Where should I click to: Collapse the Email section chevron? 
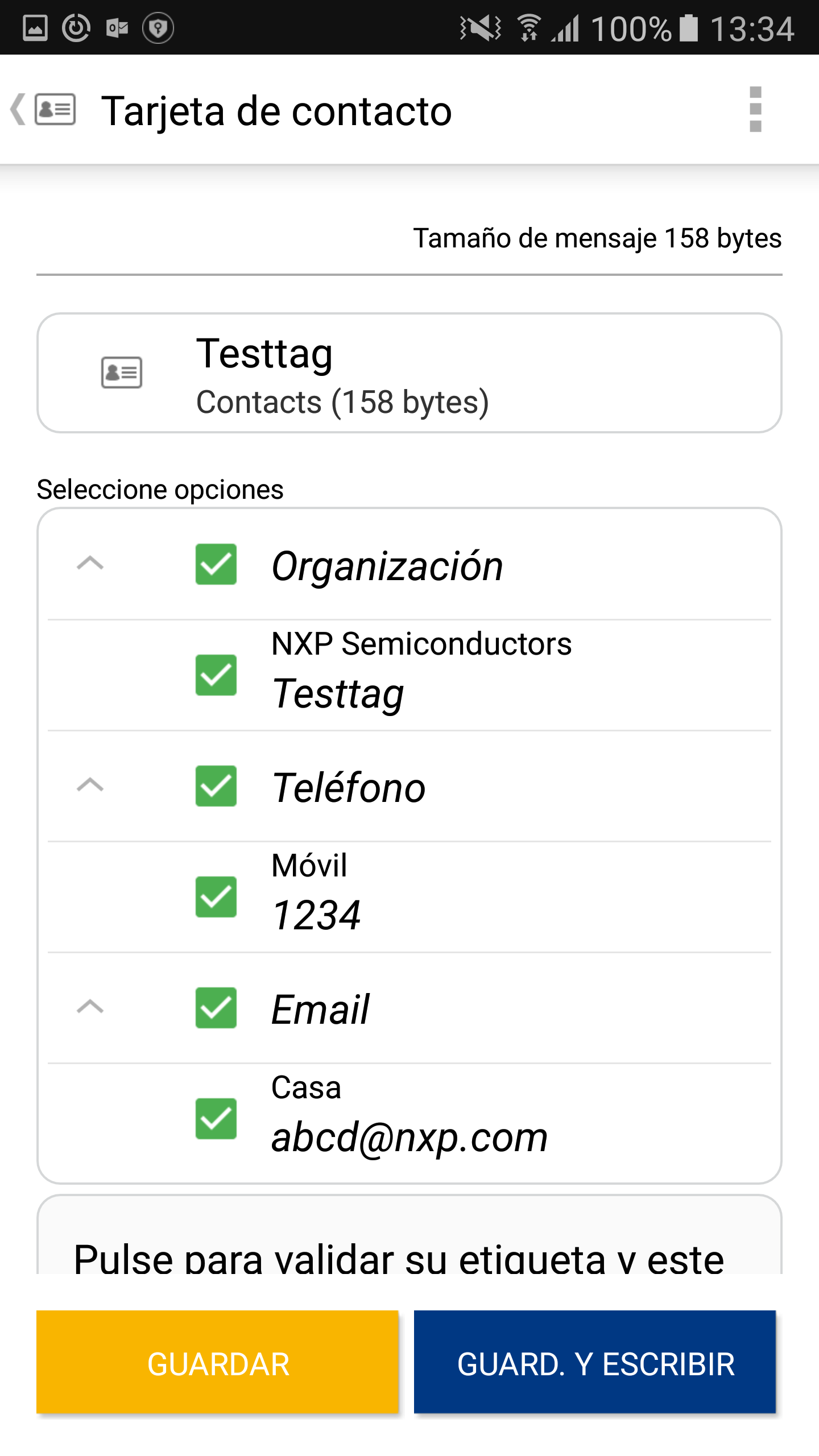[90, 1007]
